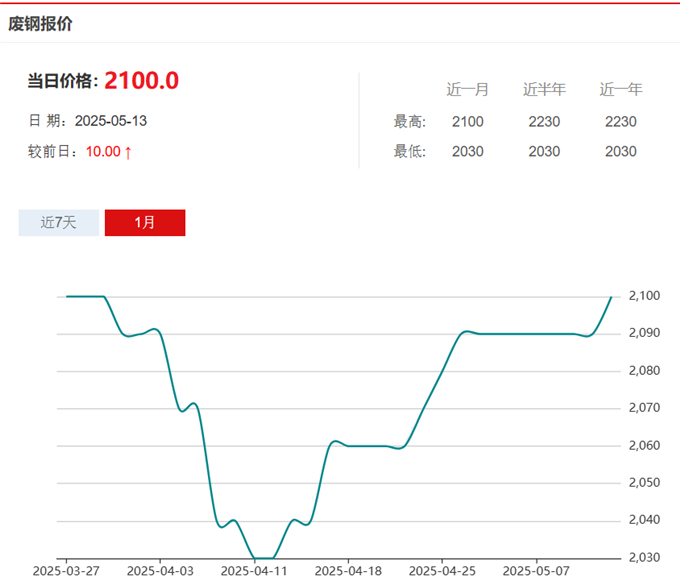The width and height of the screenshot is (680, 580).
Task: Click x-axis label 2025-04-11
Action: tap(254, 571)
